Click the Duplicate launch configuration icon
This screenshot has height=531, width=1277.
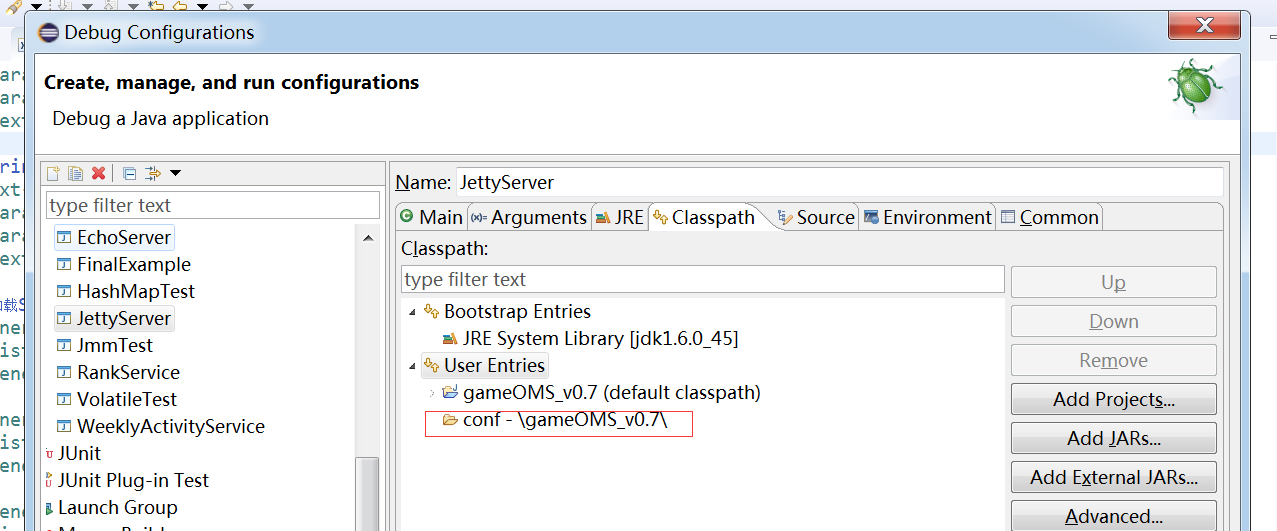75,173
